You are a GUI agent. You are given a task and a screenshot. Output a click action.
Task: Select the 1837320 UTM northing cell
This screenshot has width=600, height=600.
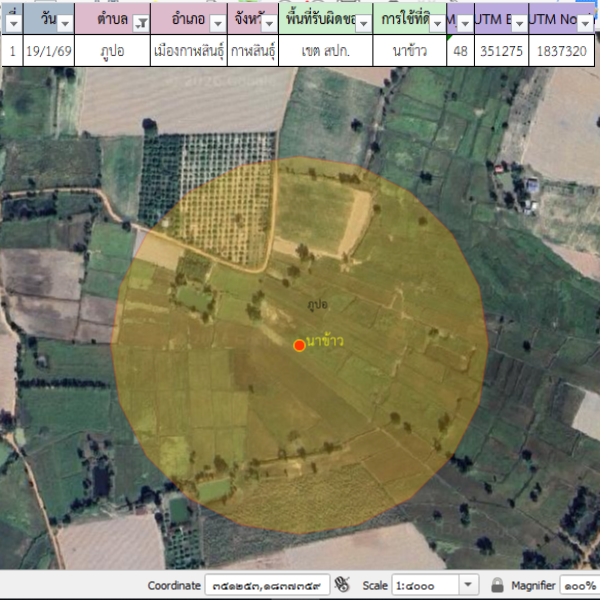coord(561,50)
